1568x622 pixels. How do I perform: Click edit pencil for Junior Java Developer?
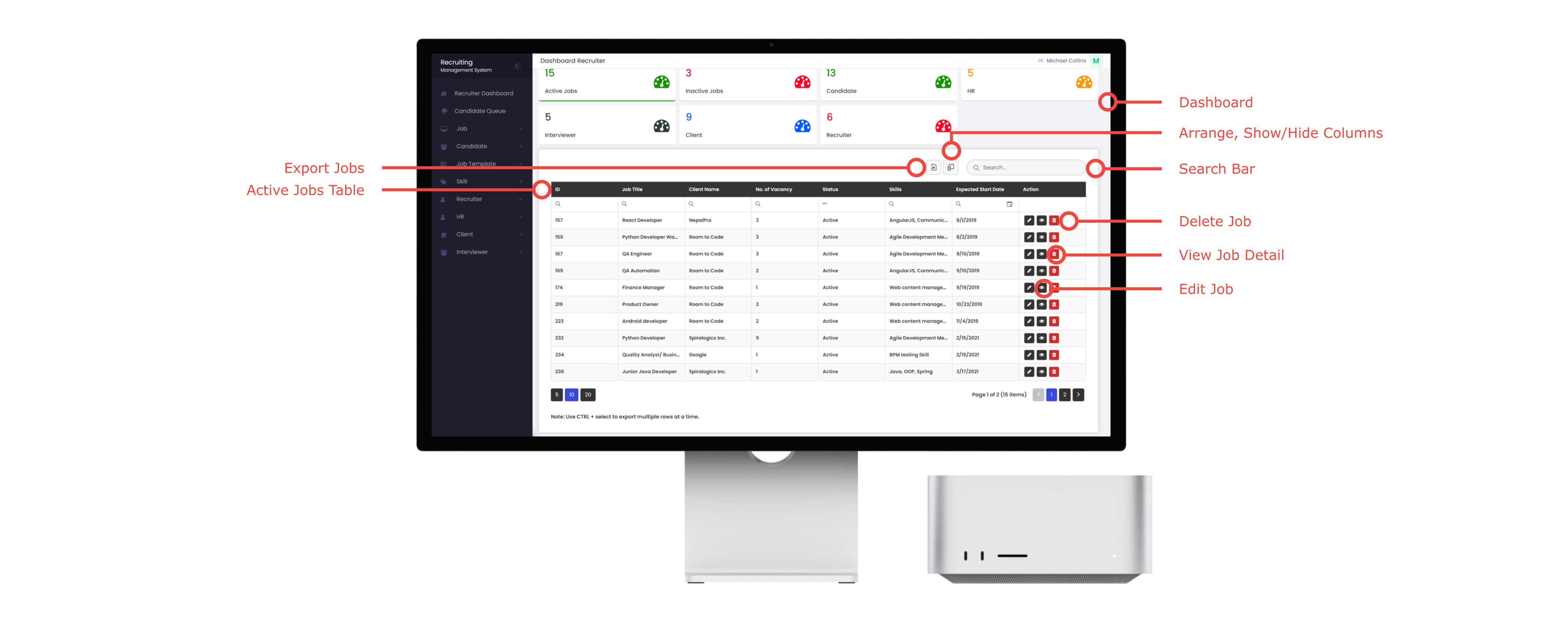(1029, 372)
